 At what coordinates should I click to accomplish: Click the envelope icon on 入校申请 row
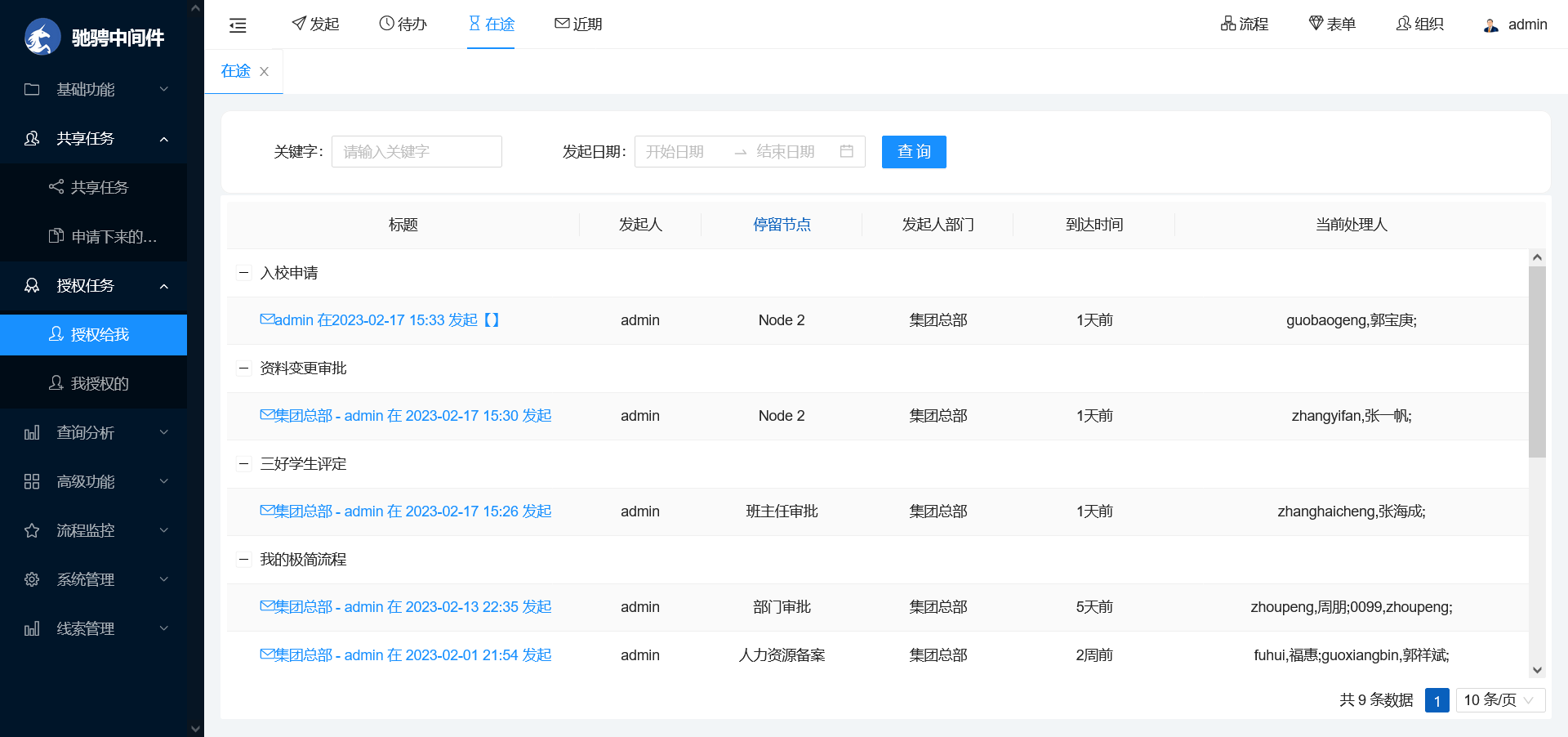tap(267, 319)
